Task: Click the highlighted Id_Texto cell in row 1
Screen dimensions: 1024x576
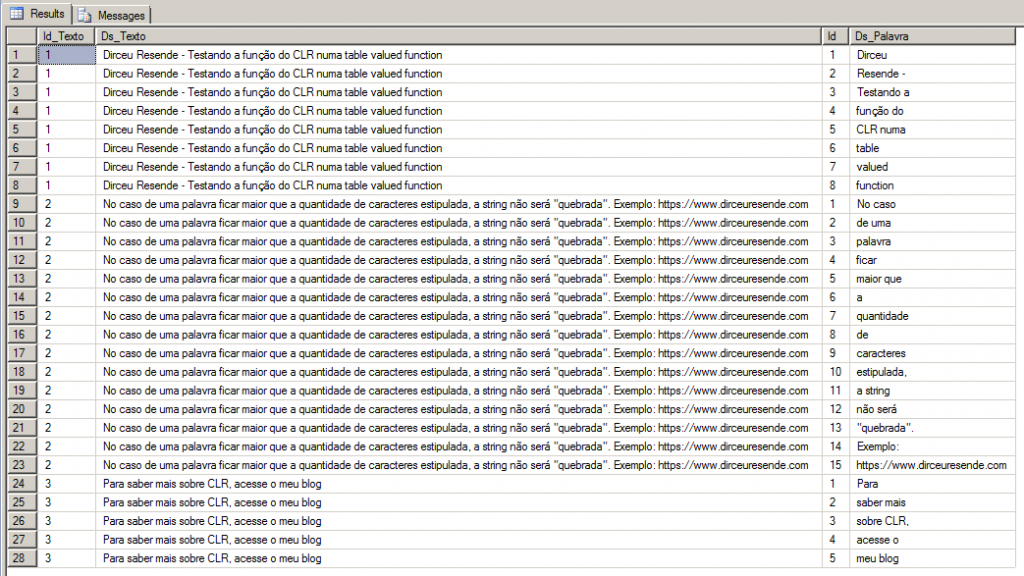Action: 66,55
